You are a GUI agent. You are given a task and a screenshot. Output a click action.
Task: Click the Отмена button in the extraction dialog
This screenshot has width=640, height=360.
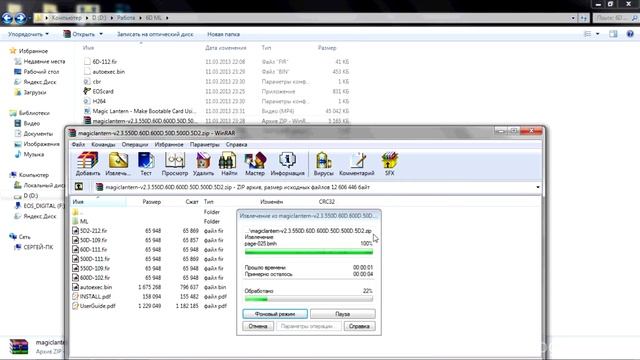(x=258, y=326)
